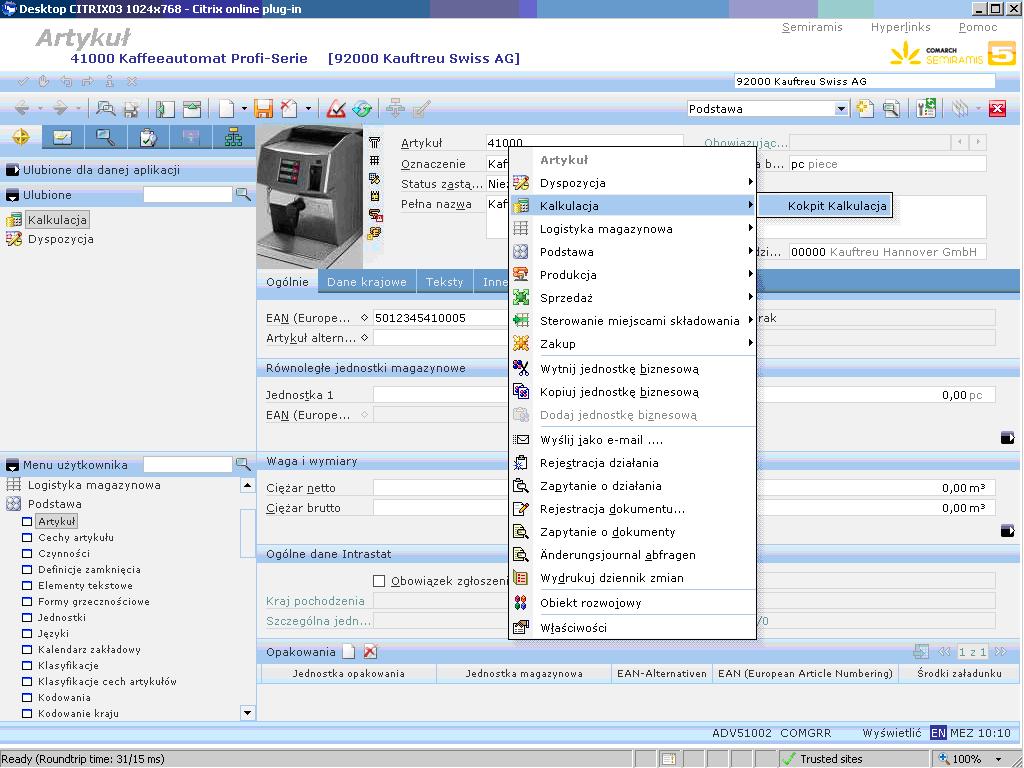The image size is (1024, 768).
Task: Select Właściwości in the context menu
Action: tap(632, 628)
